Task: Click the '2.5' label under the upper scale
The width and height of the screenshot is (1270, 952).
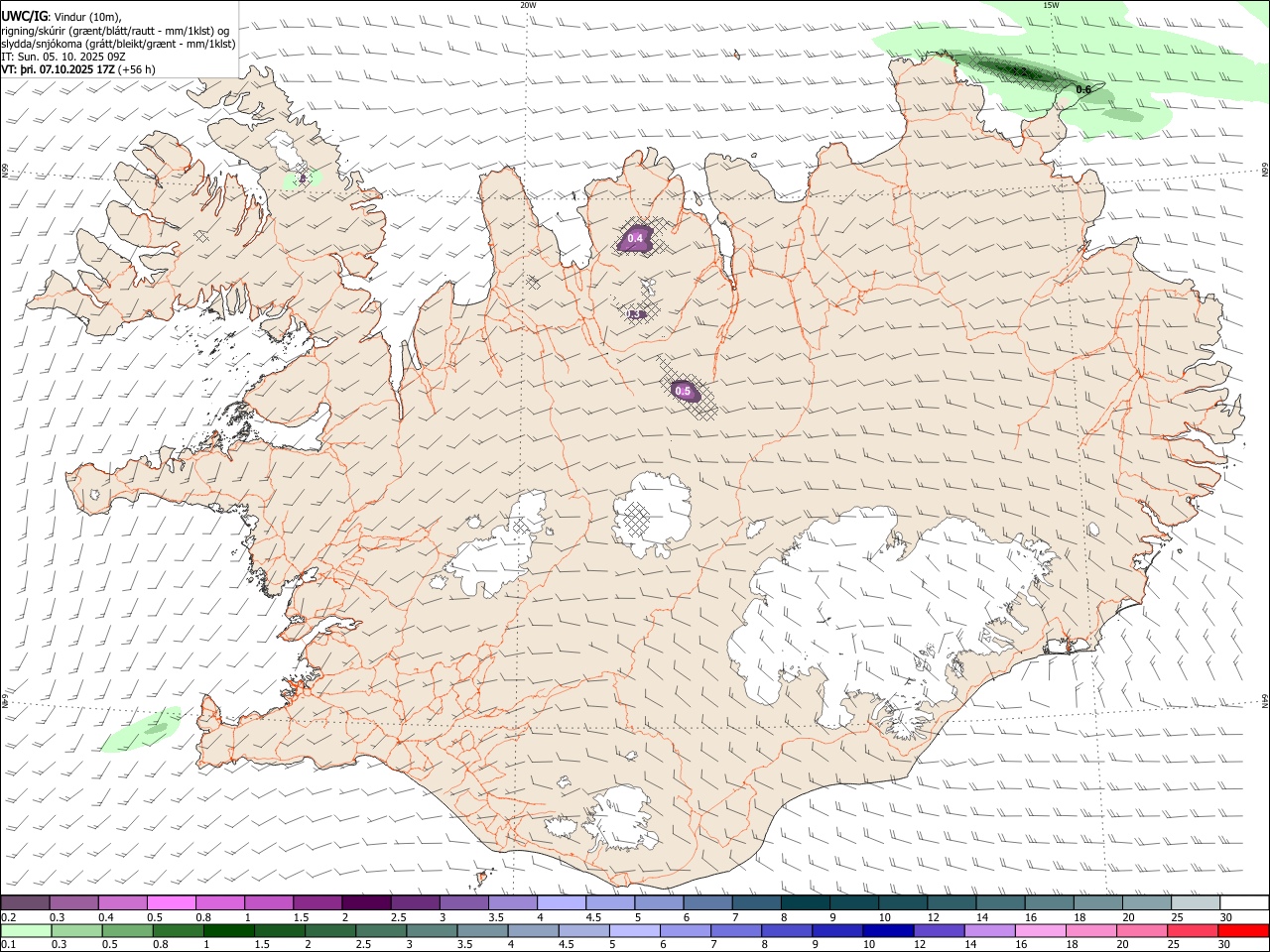Action: 398,917
